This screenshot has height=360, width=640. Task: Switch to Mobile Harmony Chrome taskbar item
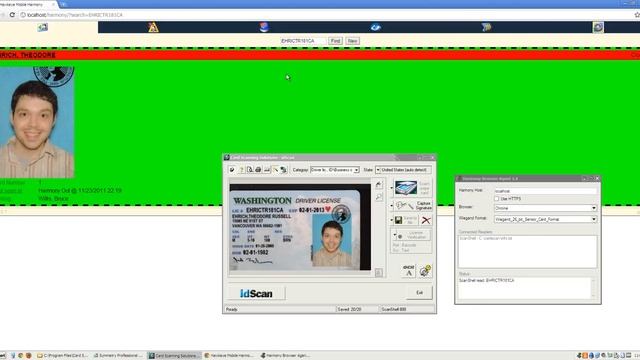point(230,356)
